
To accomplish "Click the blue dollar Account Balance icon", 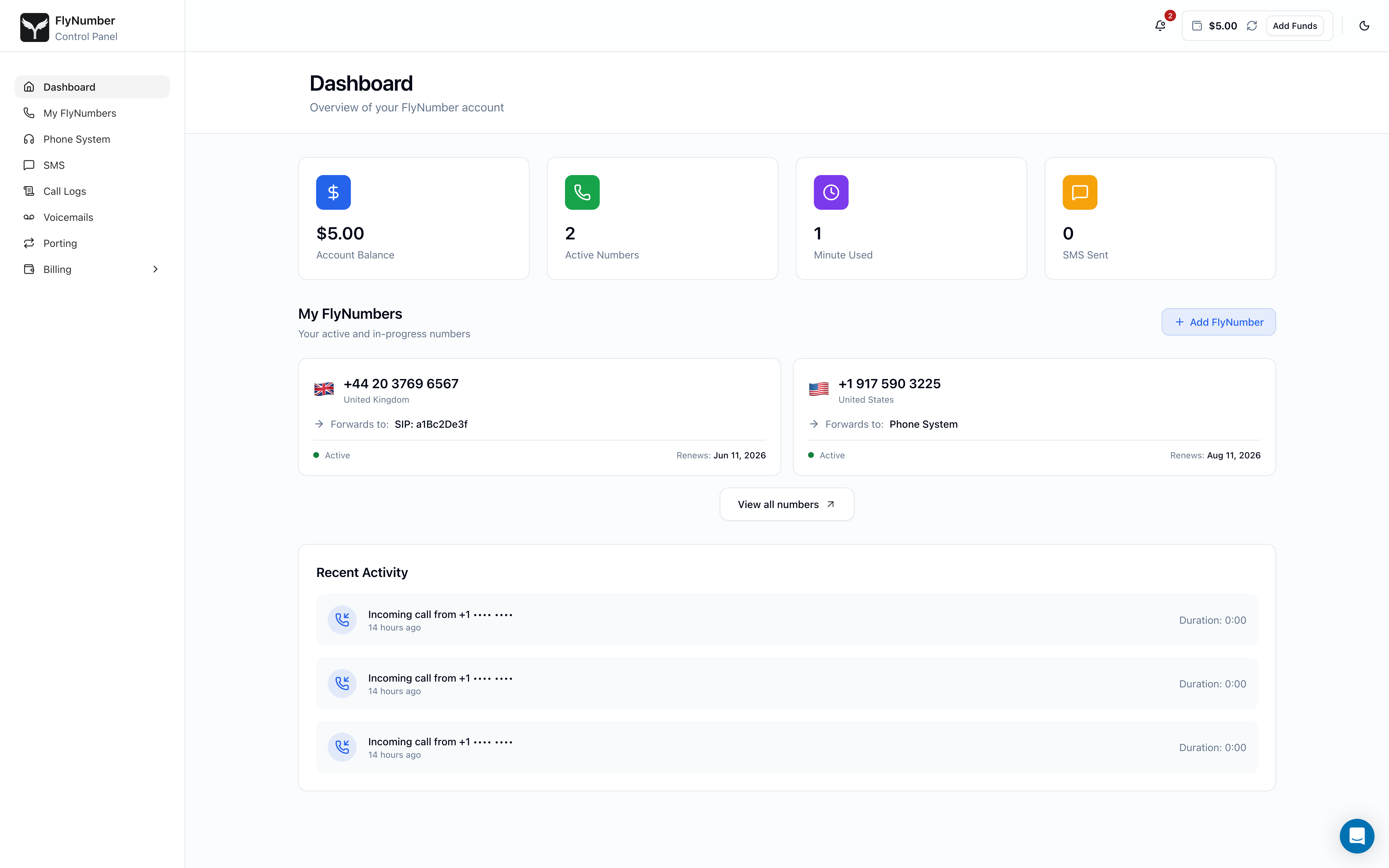I will [334, 192].
